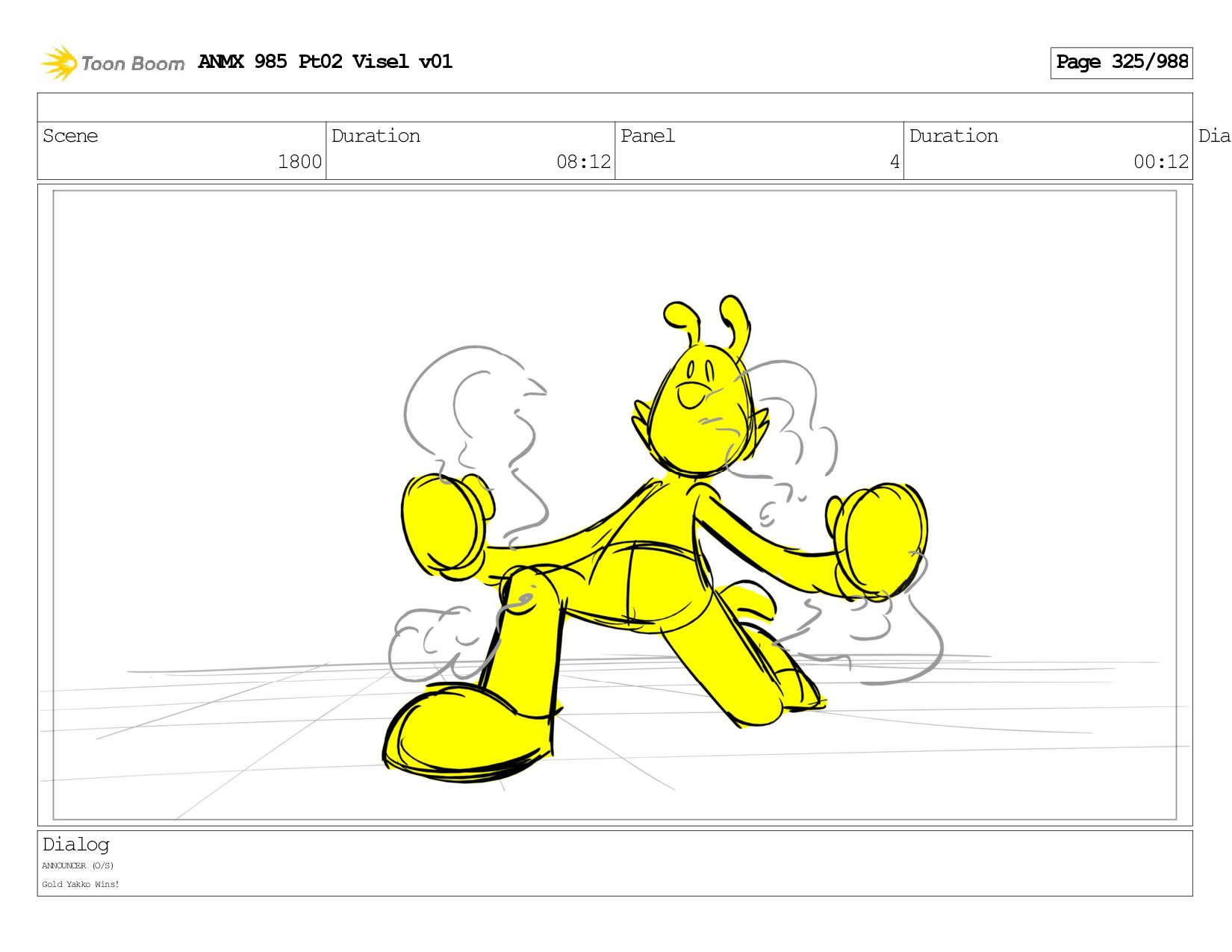Viewport: 1232px width, 952px height.
Task: Click the Toon Boom logo
Action: (x=112, y=63)
